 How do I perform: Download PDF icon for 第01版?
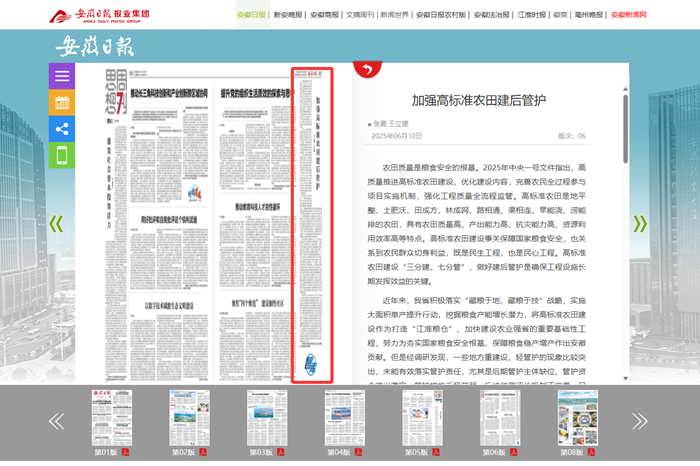(x=125, y=452)
